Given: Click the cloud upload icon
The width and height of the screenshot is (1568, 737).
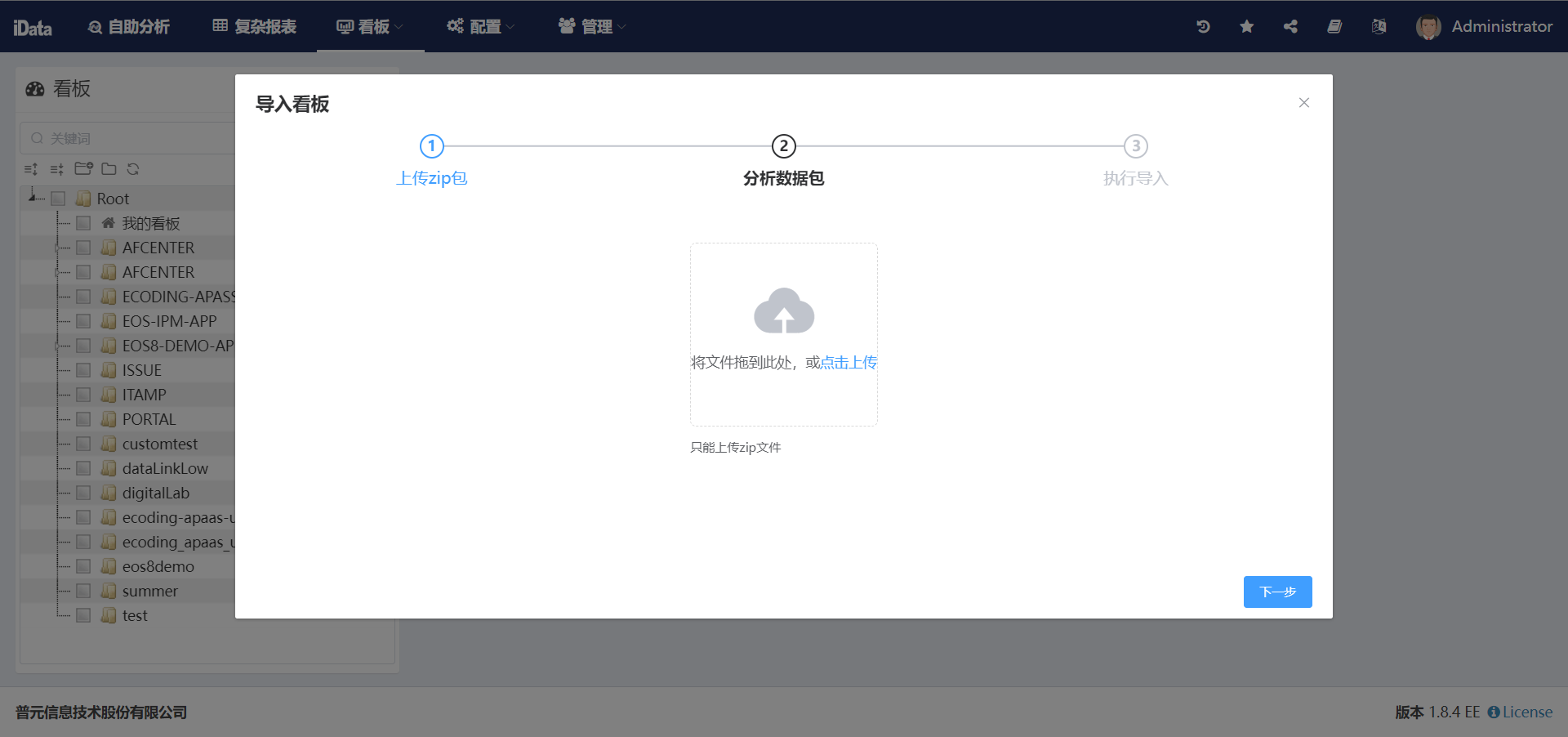Looking at the screenshot, I should click(x=784, y=311).
